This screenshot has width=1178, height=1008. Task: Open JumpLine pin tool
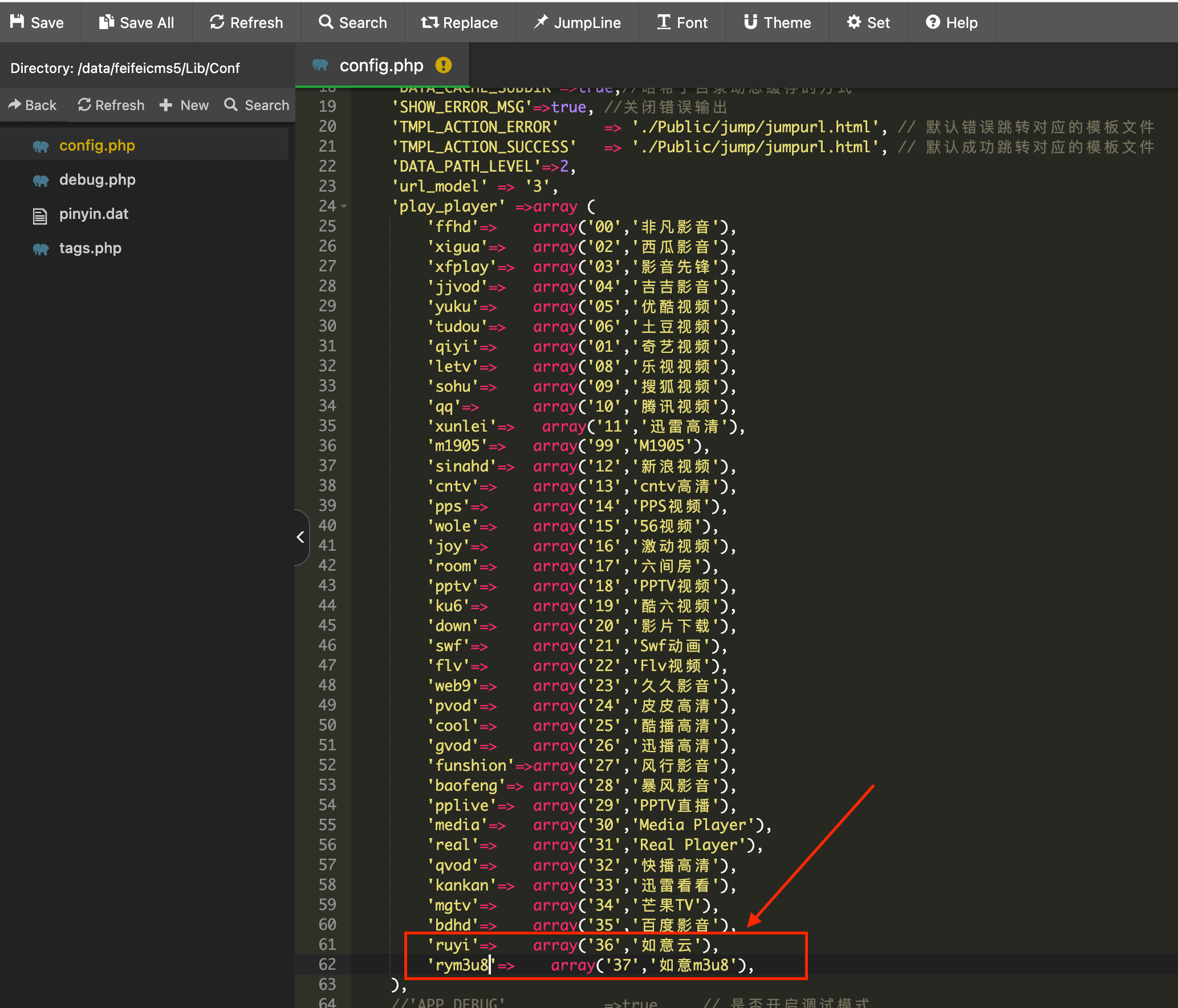coord(541,22)
